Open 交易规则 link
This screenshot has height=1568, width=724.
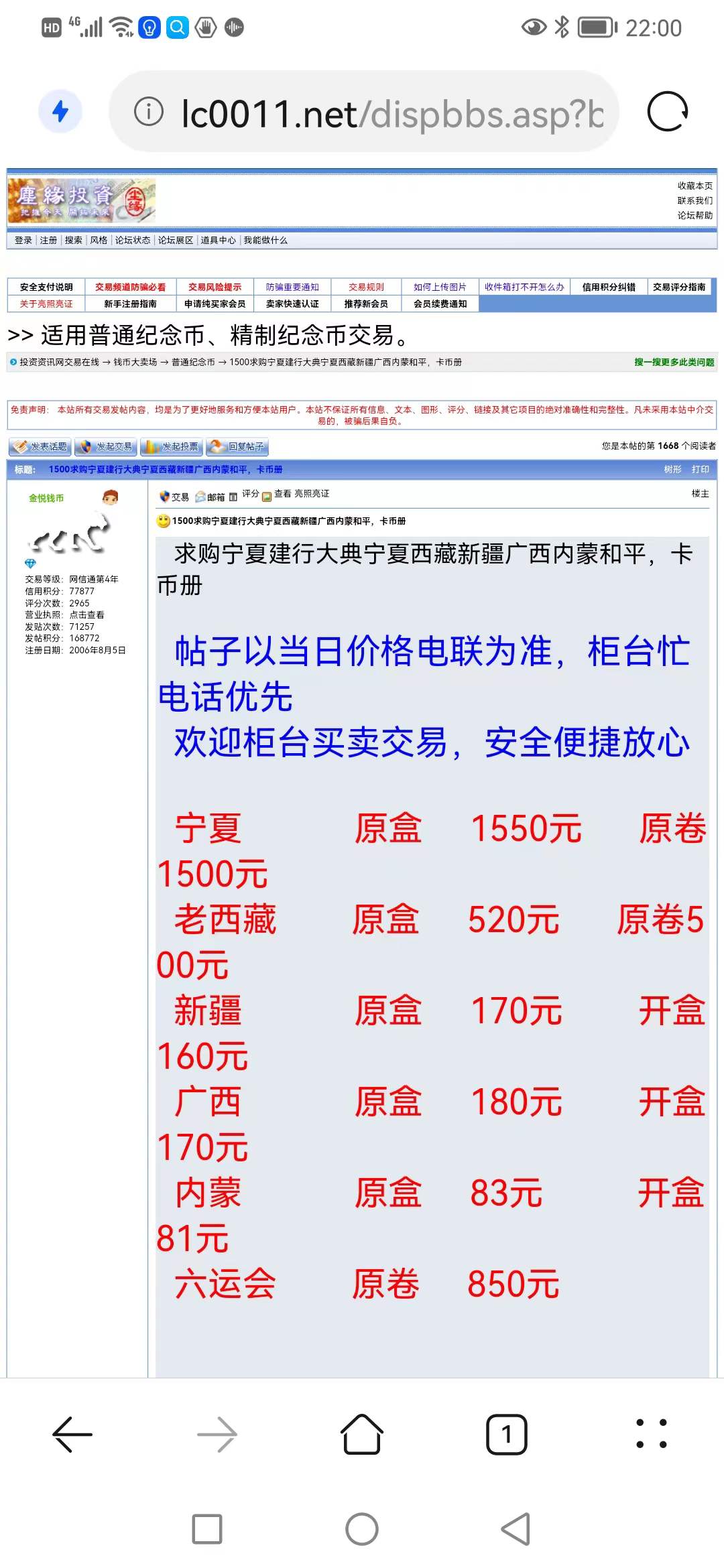(x=366, y=287)
